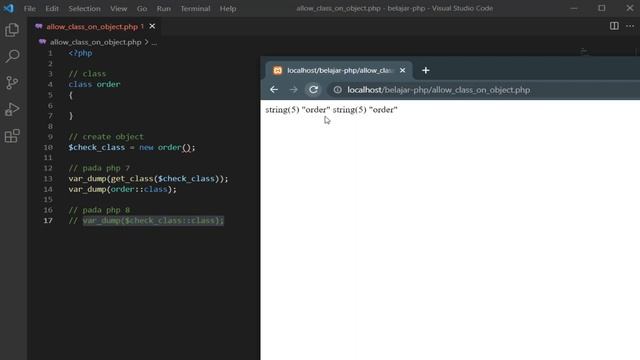Click line number 10 in the gutter

click(x=48, y=147)
